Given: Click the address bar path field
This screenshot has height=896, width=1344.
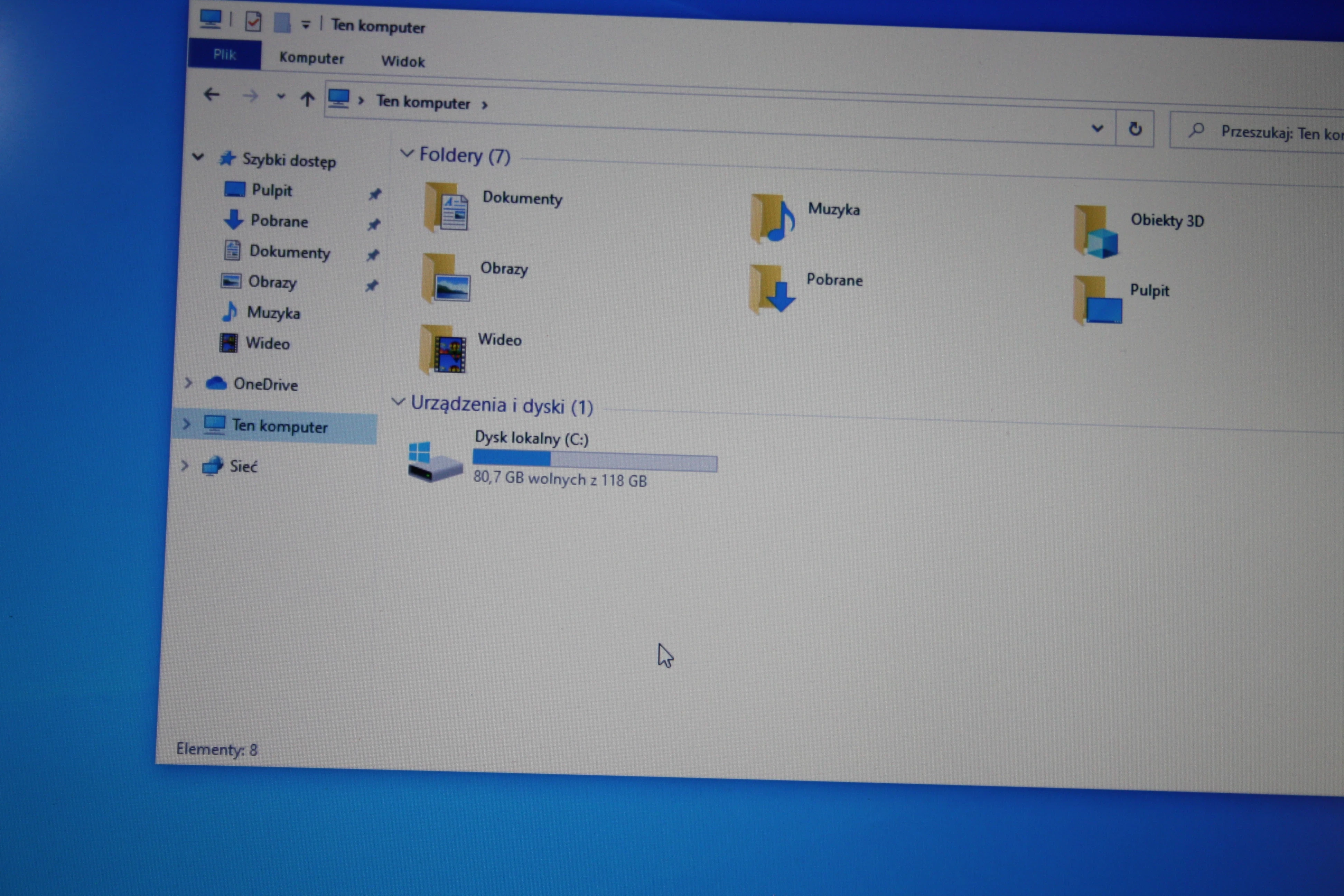Looking at the screenshot, I should point(720,113).
